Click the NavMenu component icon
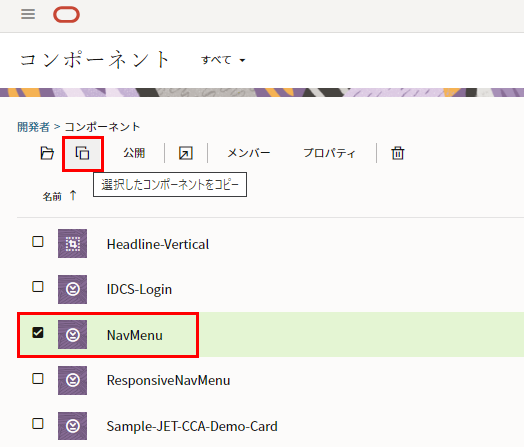This screenshot has width=524, height=447. pos(73,335)
